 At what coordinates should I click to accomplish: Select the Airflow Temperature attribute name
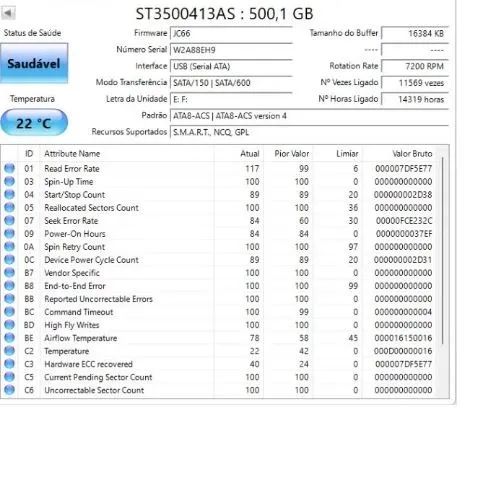click(x=81, y=338)
